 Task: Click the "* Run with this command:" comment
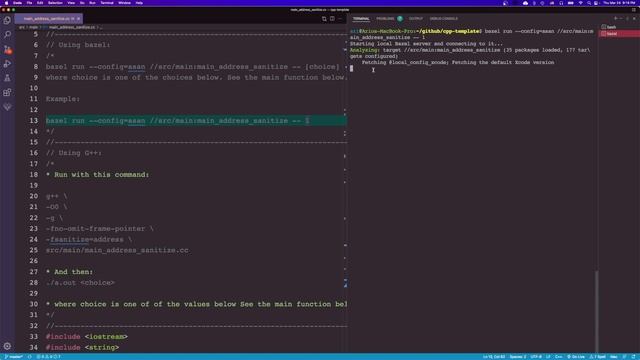click(98, 174)
